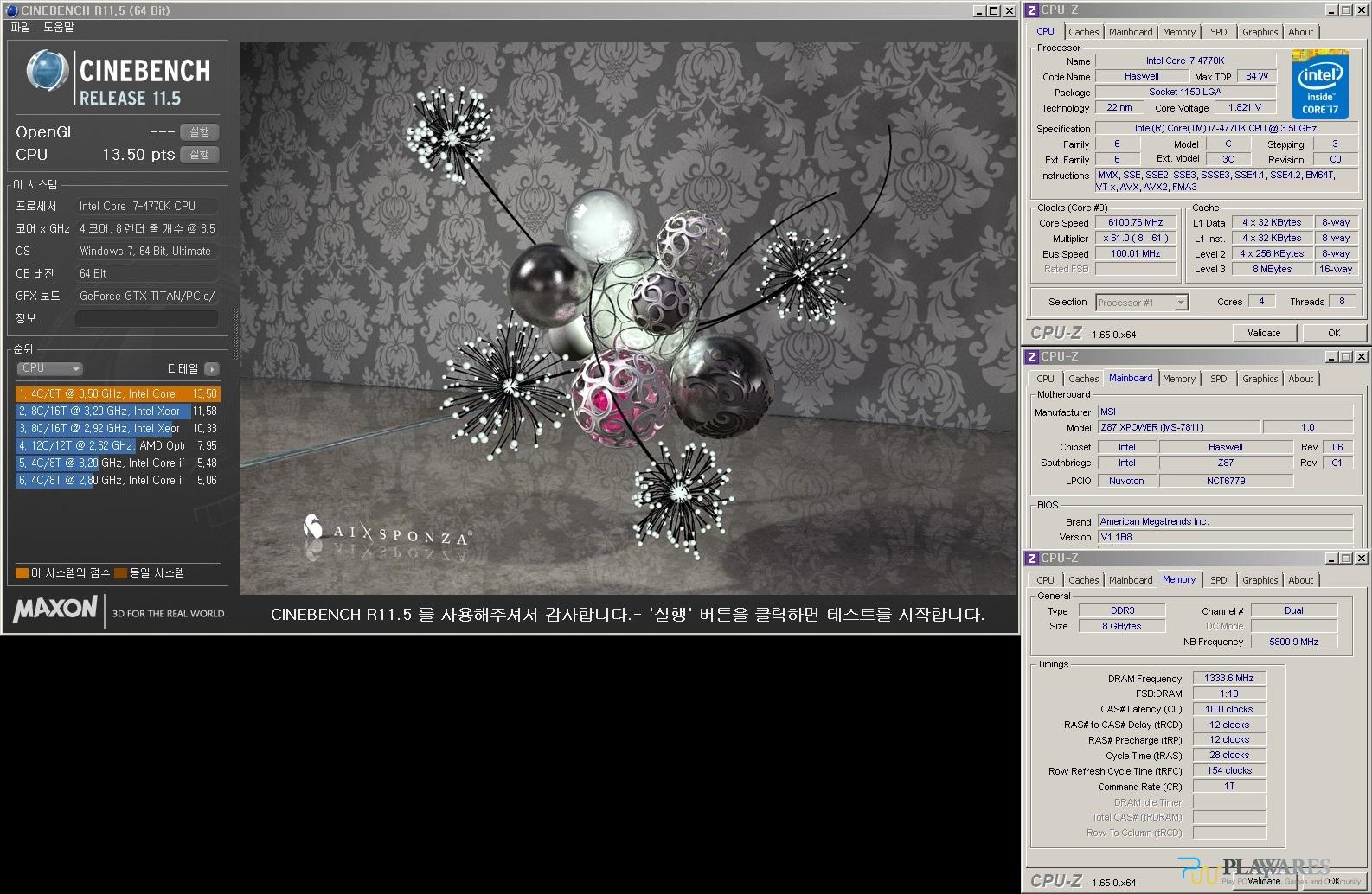Viewport: 1372px width, 894px height.
Task: Click Validate in the top CPU-Z window
Action: [x=1264, y=333]
